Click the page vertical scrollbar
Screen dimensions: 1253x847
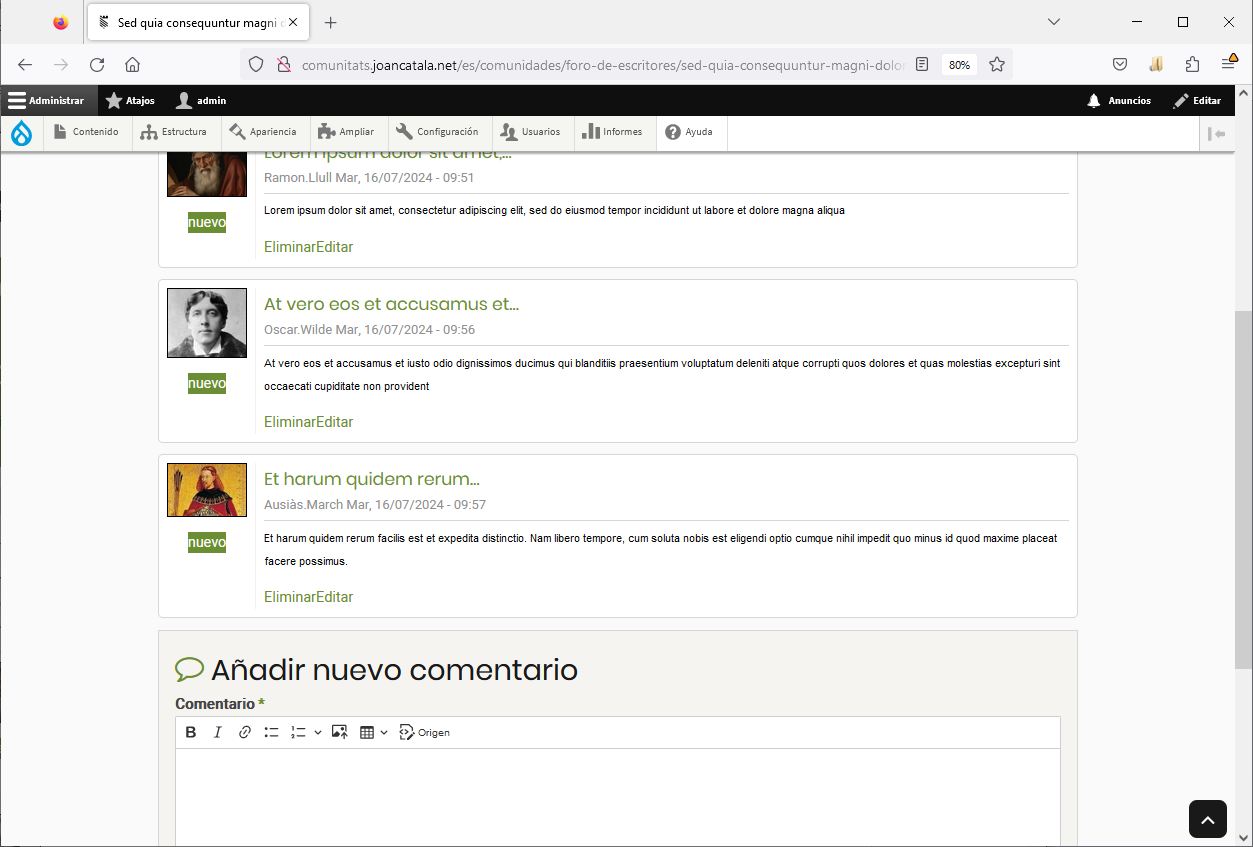pyautogui.click(x=1243, y=490)
